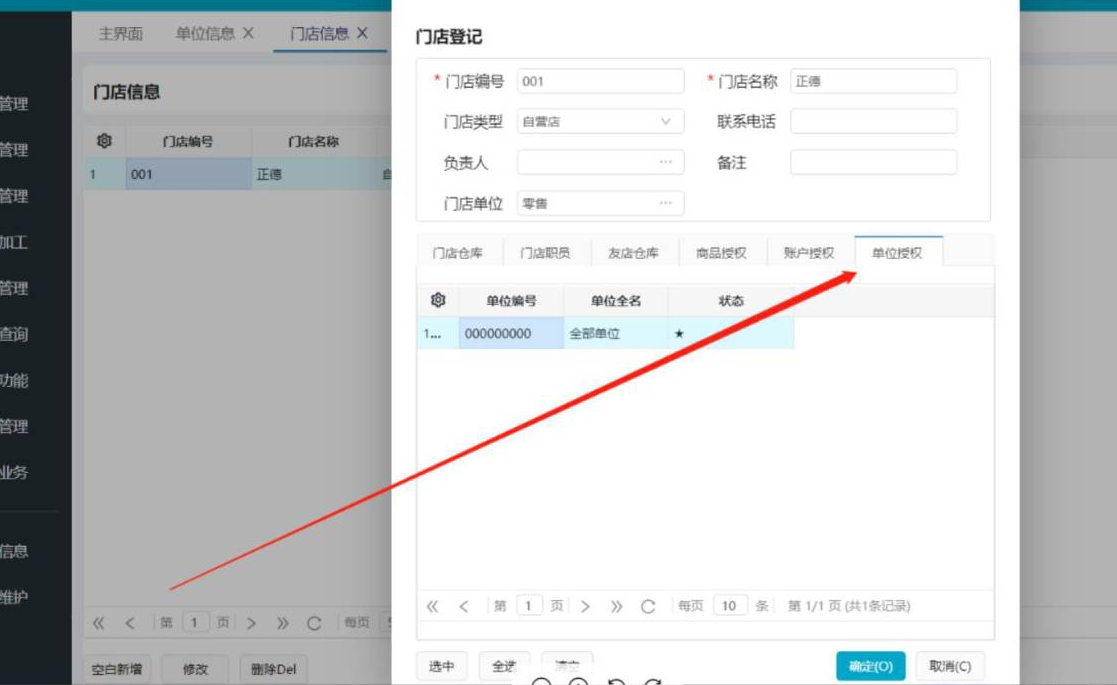Go to previous page in dialog pager
This screenshot has height=685, width=1117.
coord(464,606)
